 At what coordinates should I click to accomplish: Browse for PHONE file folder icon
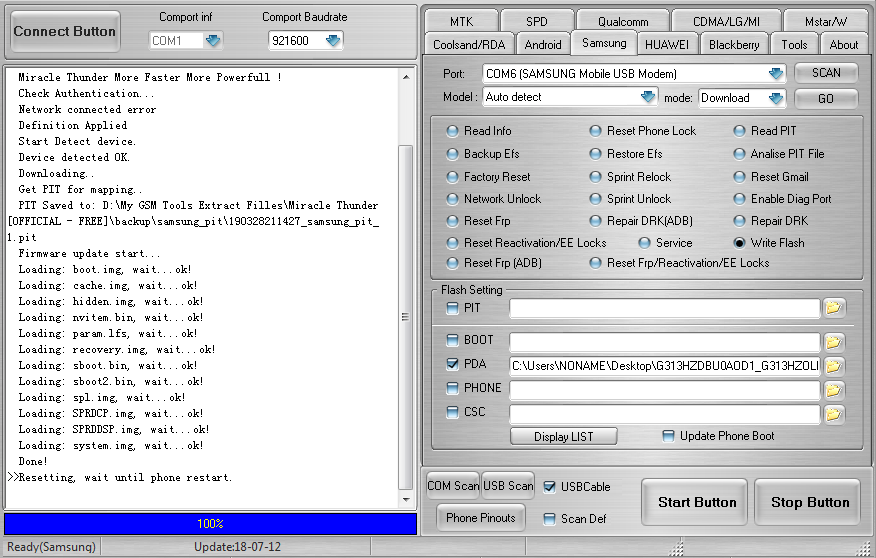[x=834, y=390]
